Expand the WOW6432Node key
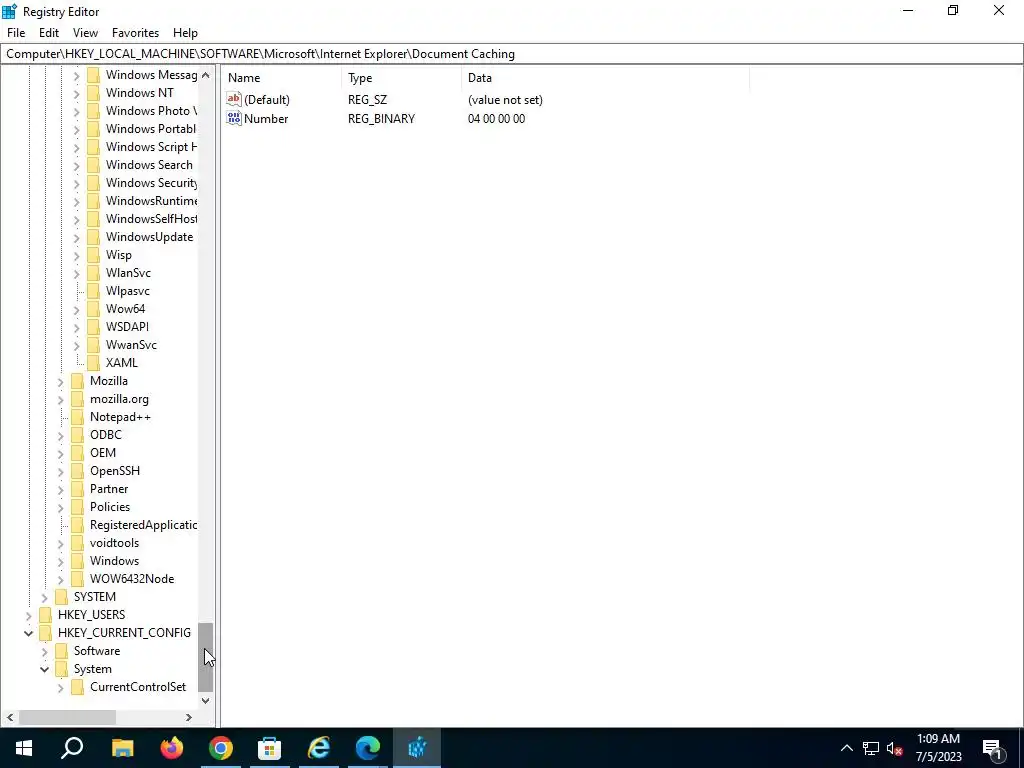1024x768 pixels. pos(61,579)
